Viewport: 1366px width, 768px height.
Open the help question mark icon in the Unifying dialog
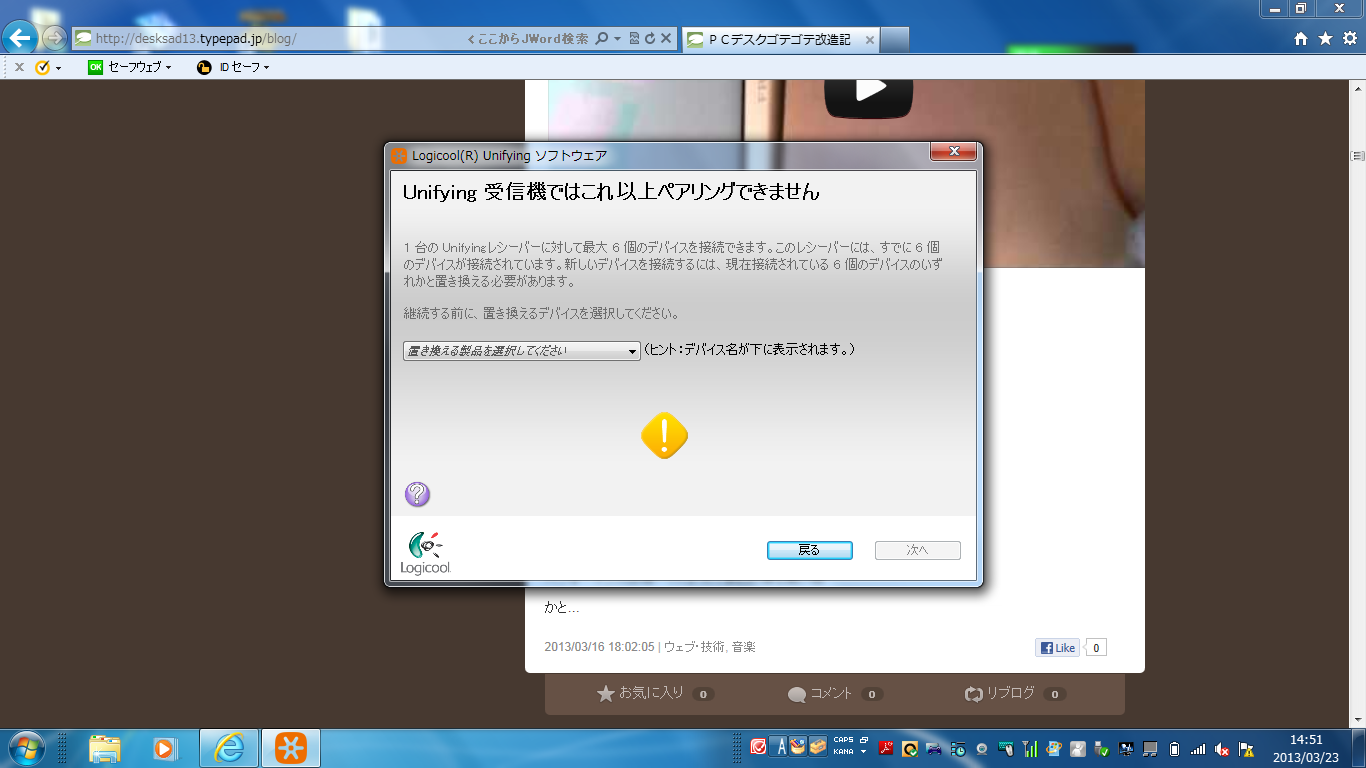(x=417, y=494)
